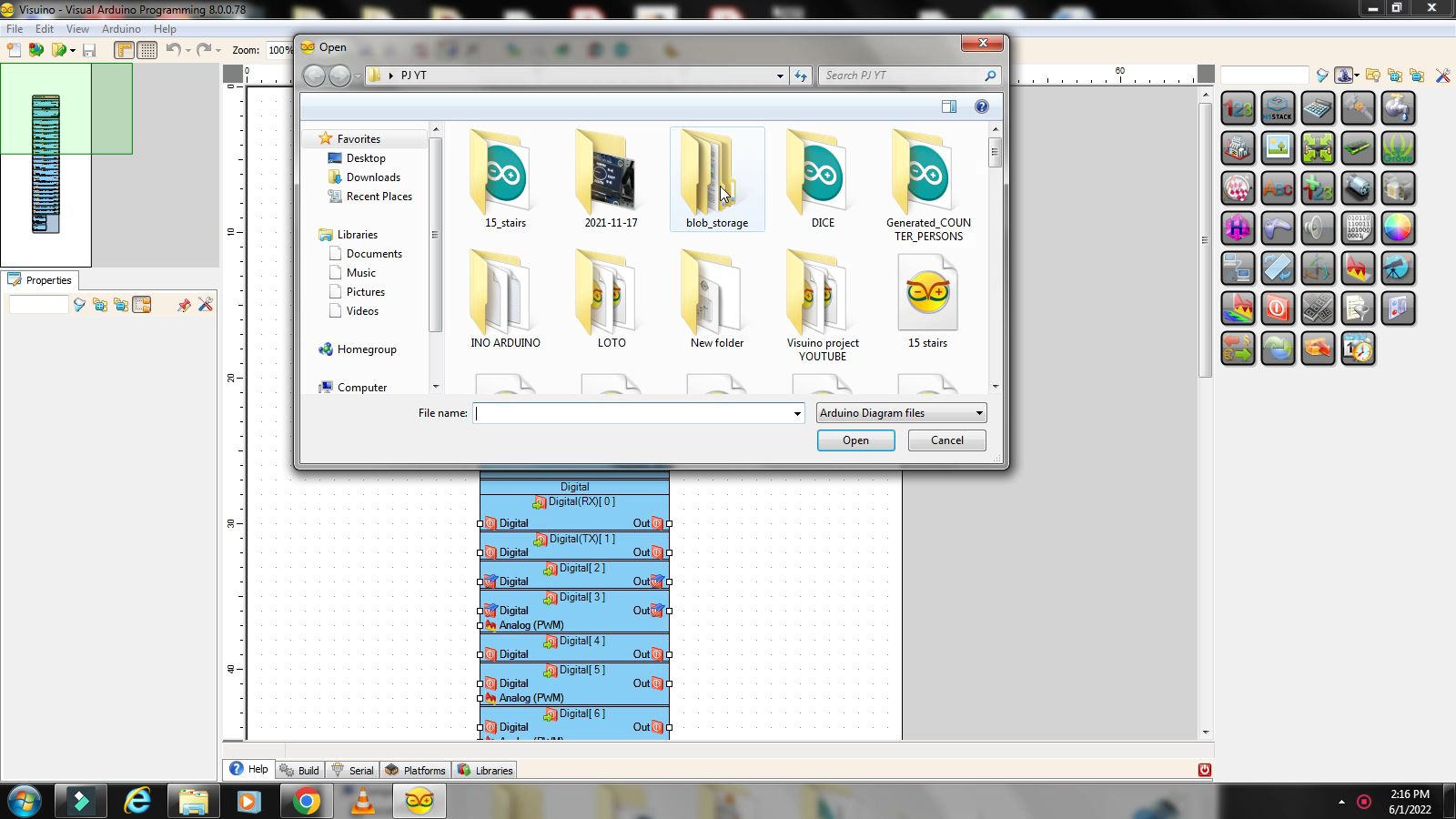1456x819 pixels.
Task: Click the Open button in dialog
Action: [x=855, y=440]
